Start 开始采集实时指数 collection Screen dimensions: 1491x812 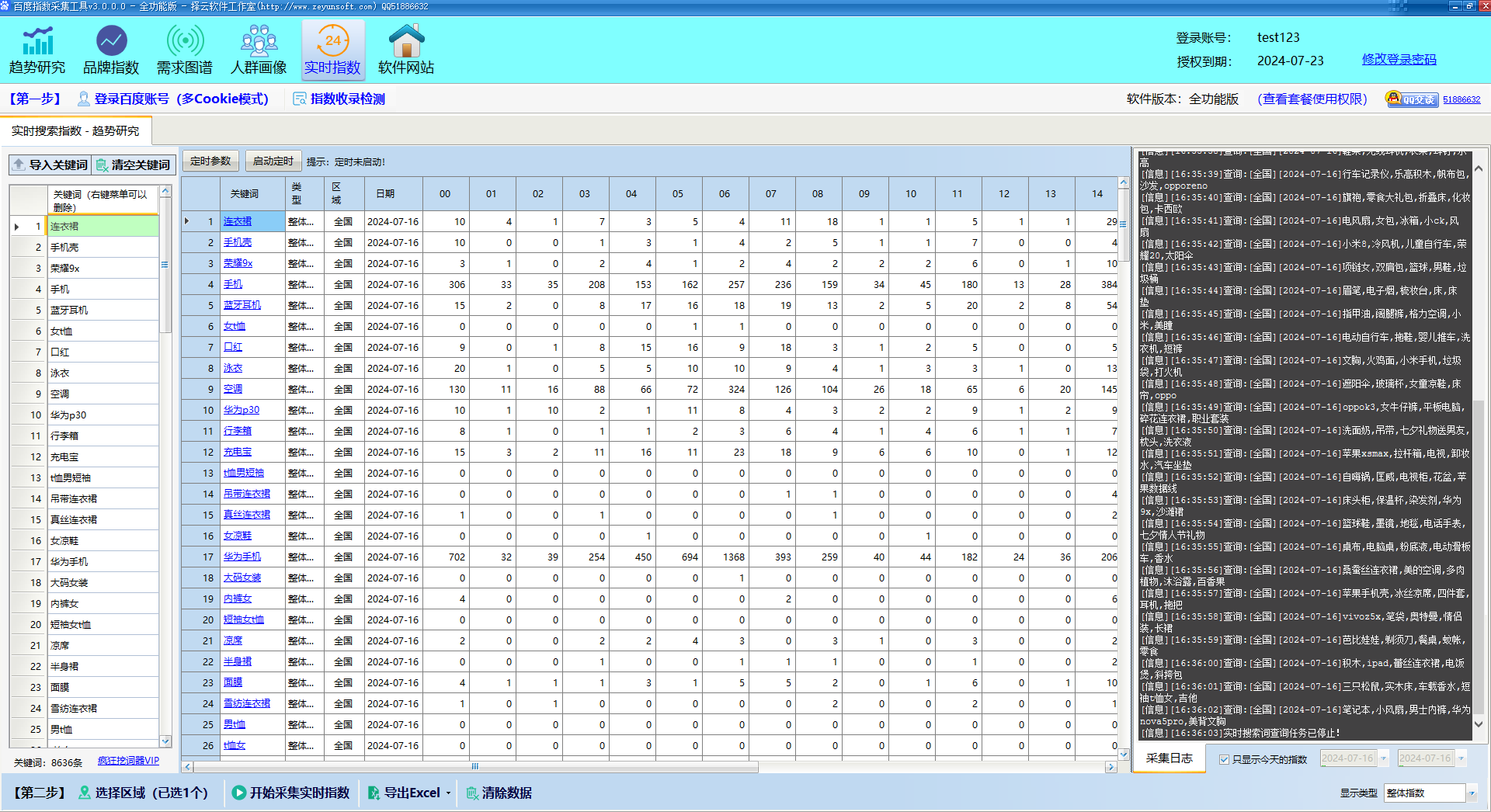click(x=291, y=793)
